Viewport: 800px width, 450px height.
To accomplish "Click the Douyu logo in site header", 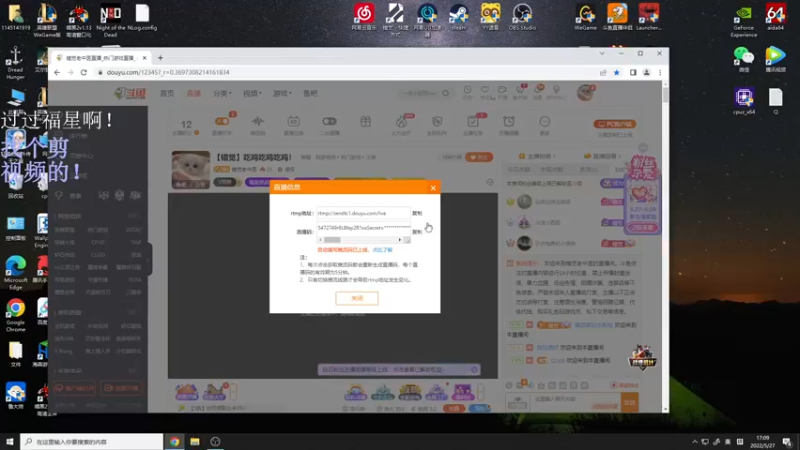I will pyautogui.click(x=130, y=93).
